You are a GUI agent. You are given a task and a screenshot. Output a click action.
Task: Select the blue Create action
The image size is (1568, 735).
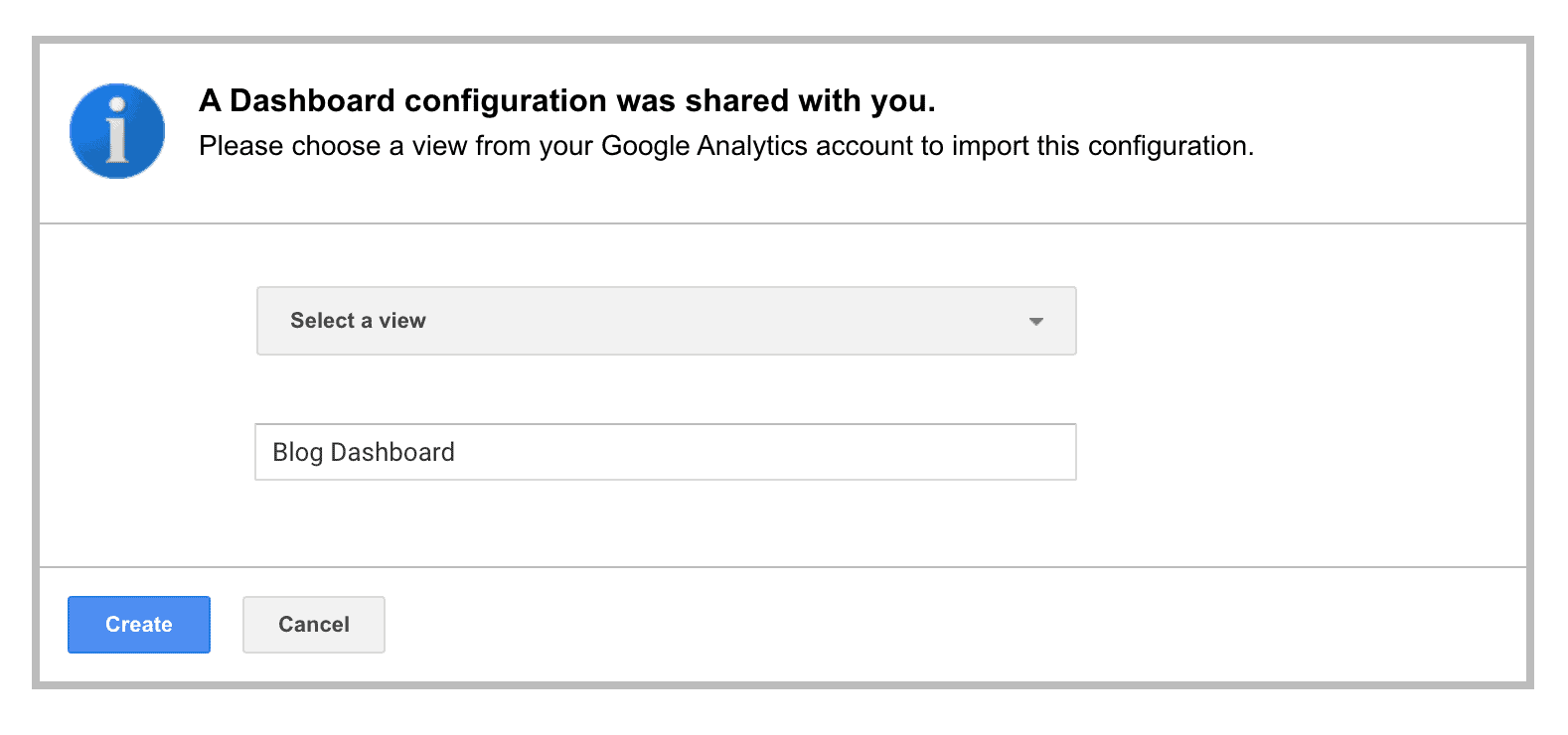(138, 624)
